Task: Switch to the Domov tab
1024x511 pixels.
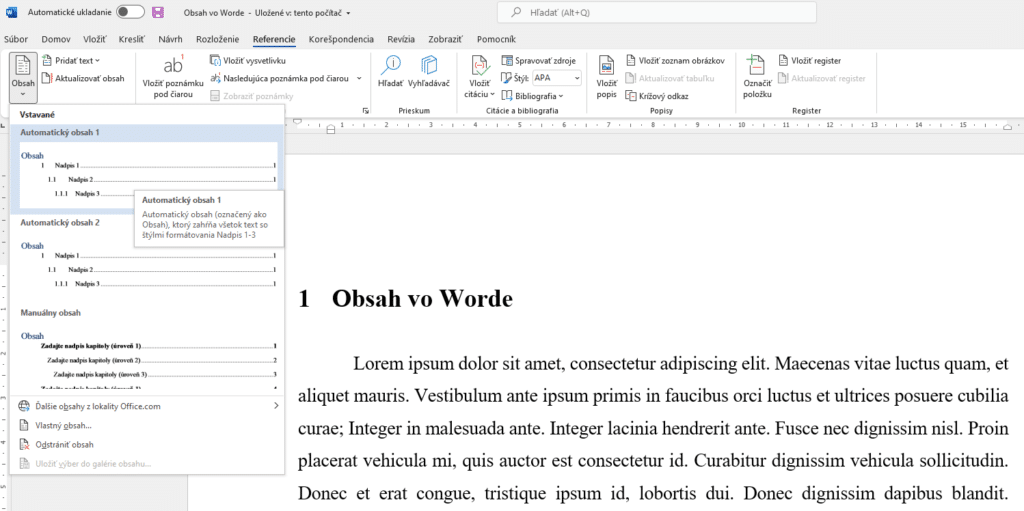Action: click(x=56, y=39)
